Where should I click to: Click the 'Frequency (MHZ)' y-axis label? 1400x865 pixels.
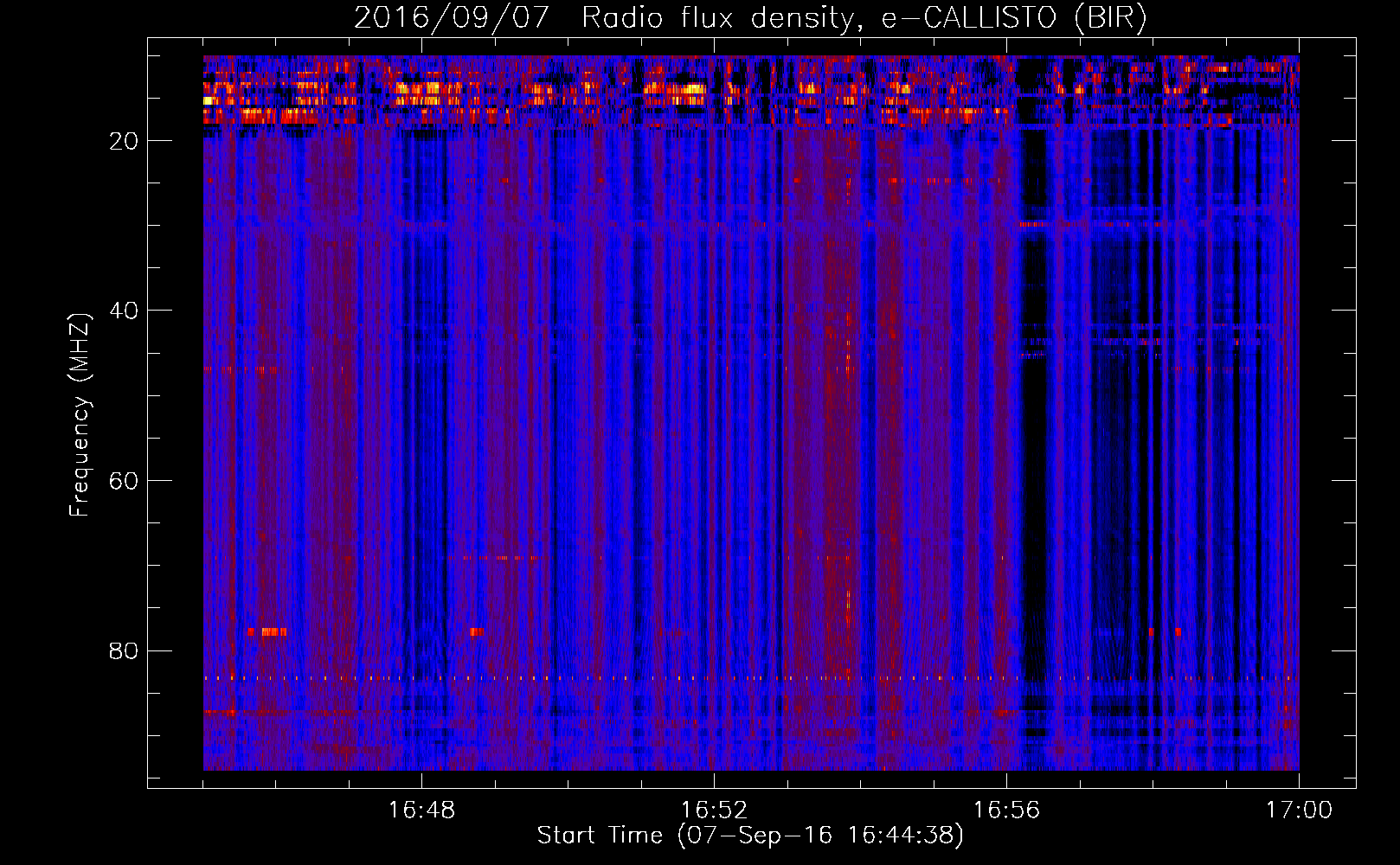80,416
